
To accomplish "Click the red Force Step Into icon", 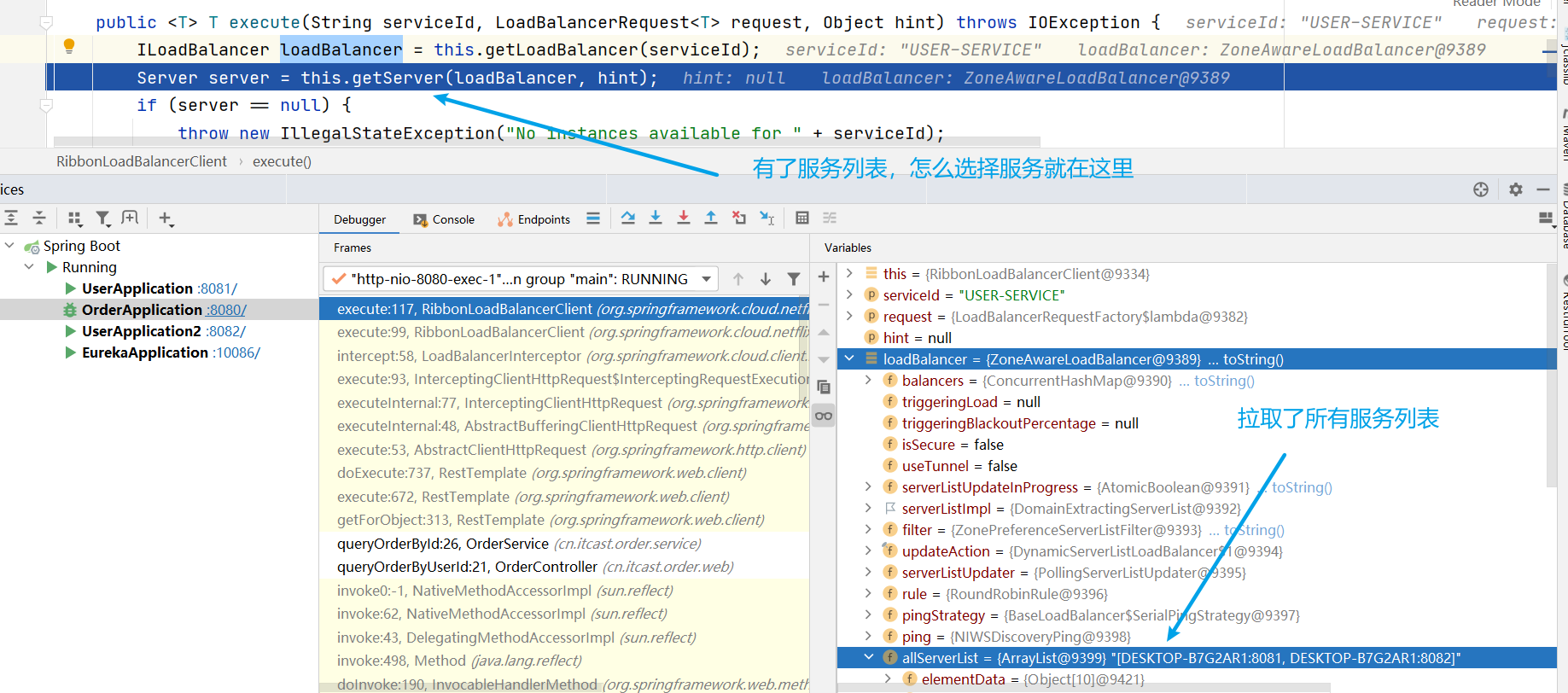I will (x=683, y=218).
